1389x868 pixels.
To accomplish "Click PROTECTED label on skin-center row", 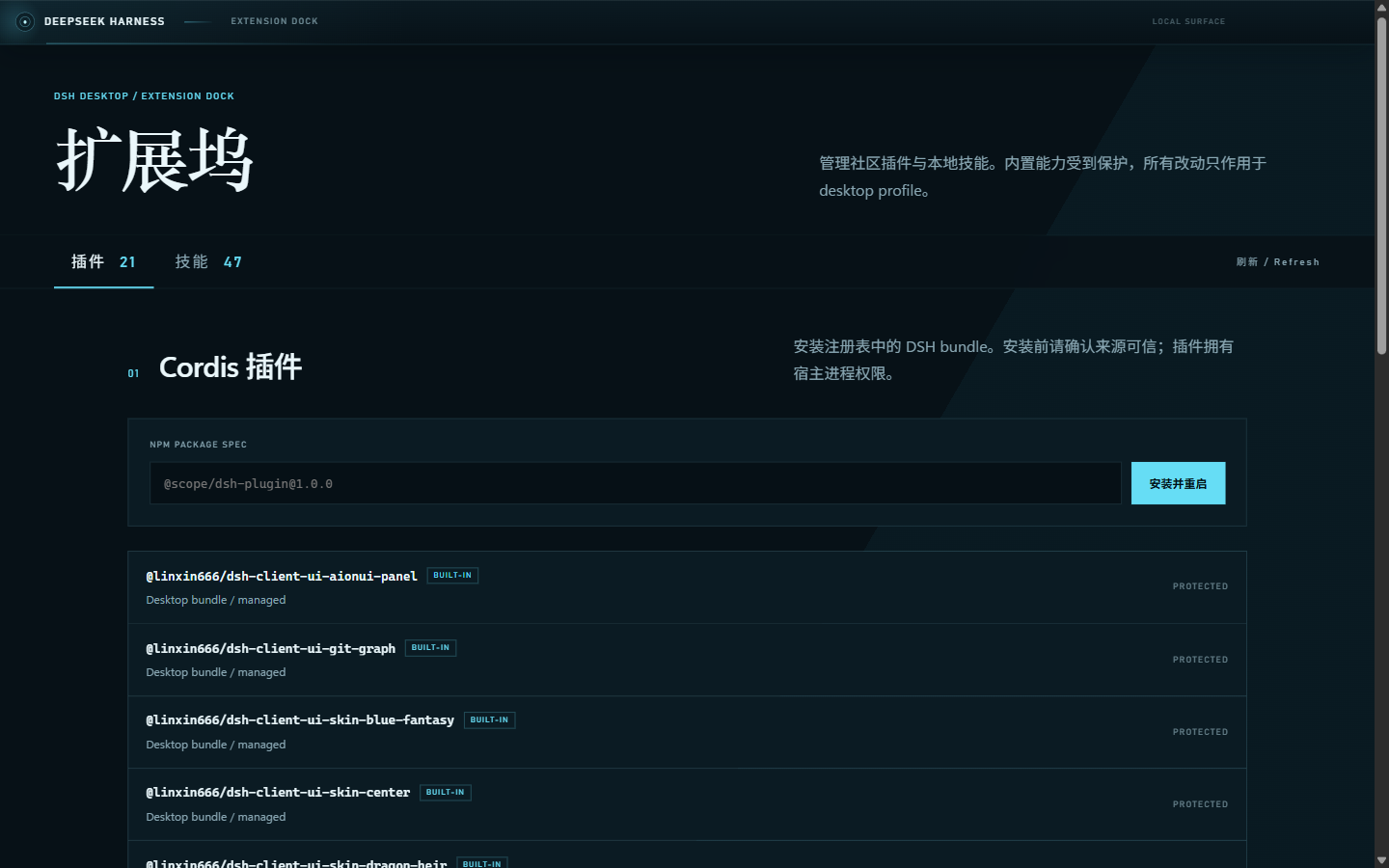I will tap(1200, 804).
